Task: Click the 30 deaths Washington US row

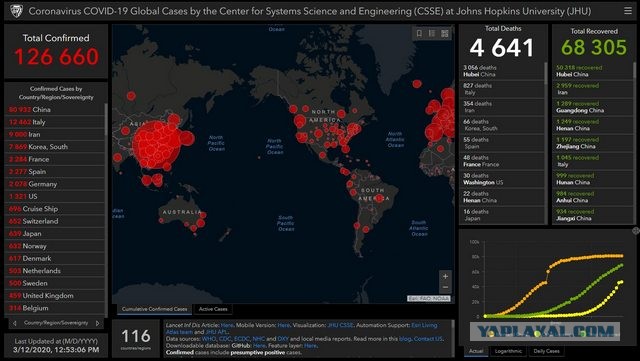Action: [502, 178]
